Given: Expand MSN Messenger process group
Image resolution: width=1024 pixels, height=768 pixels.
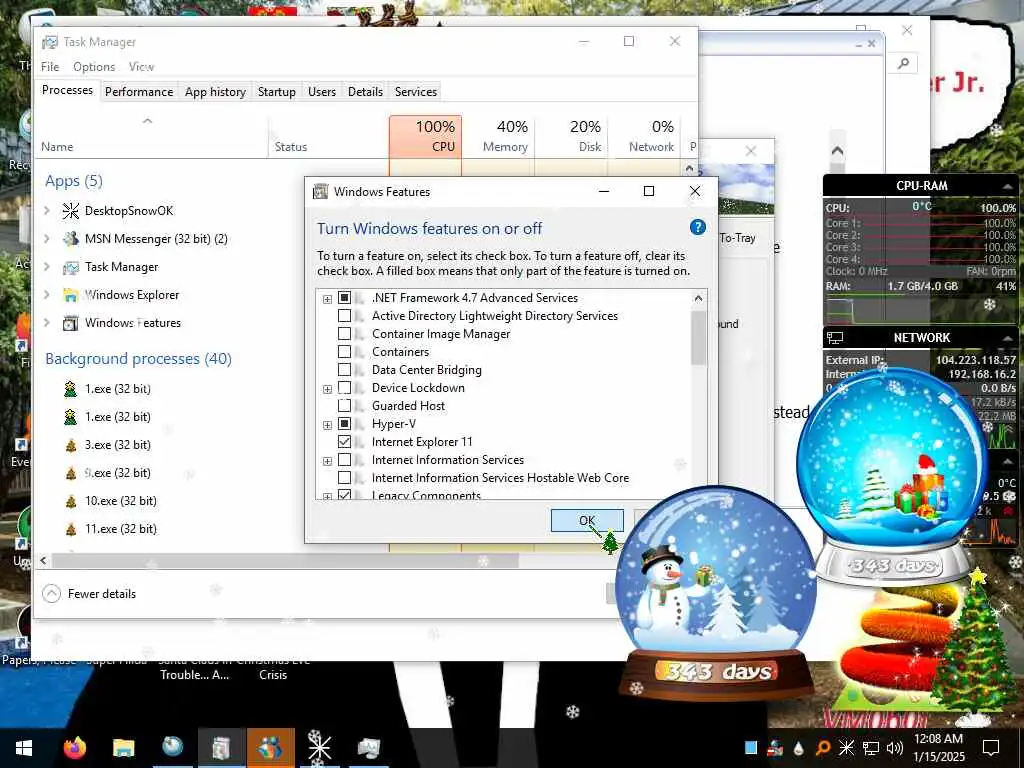Looking at the screenshot, I should point(46,238).
